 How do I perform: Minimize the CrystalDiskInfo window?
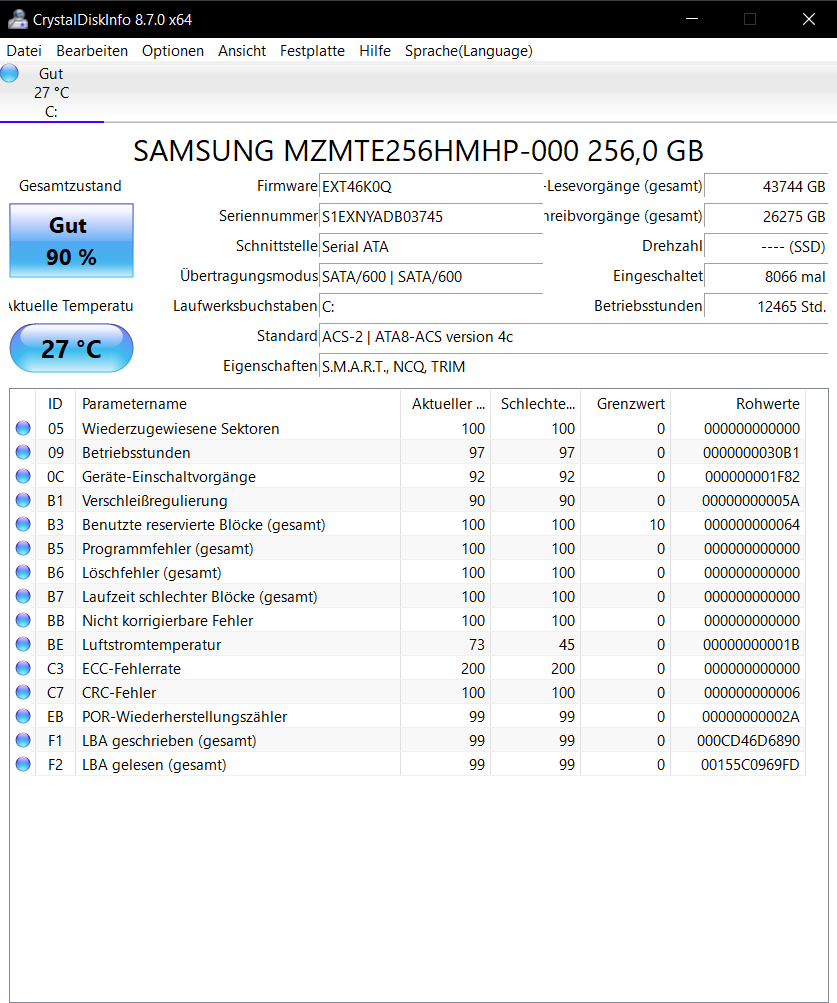692,19
